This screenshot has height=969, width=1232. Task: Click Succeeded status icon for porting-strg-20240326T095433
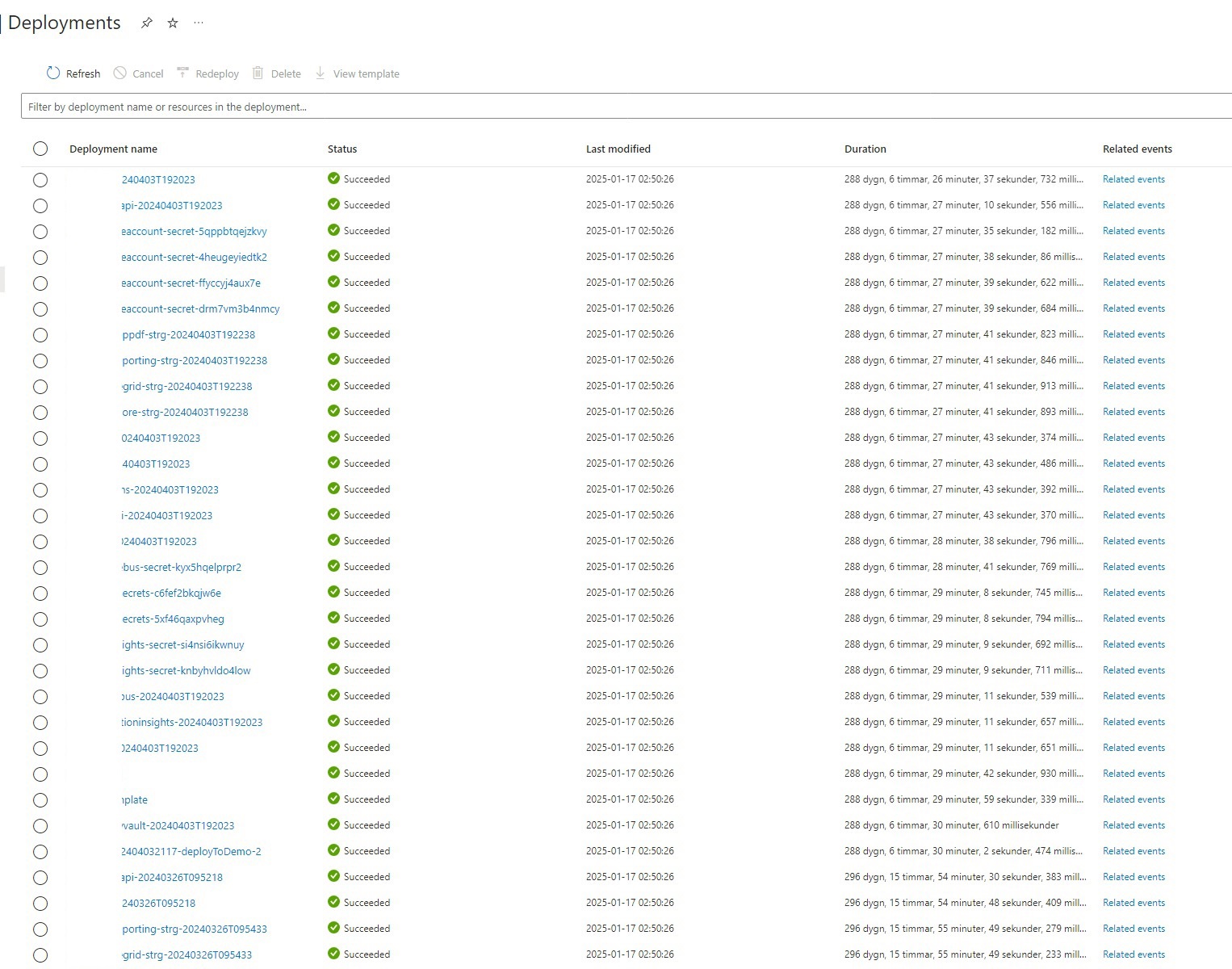pyautogui.click(x=333, y=928)
